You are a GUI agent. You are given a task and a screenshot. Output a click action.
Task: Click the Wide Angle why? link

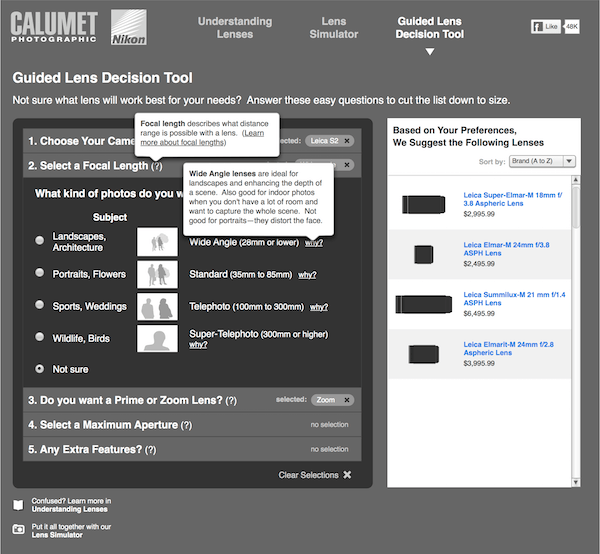314,243
